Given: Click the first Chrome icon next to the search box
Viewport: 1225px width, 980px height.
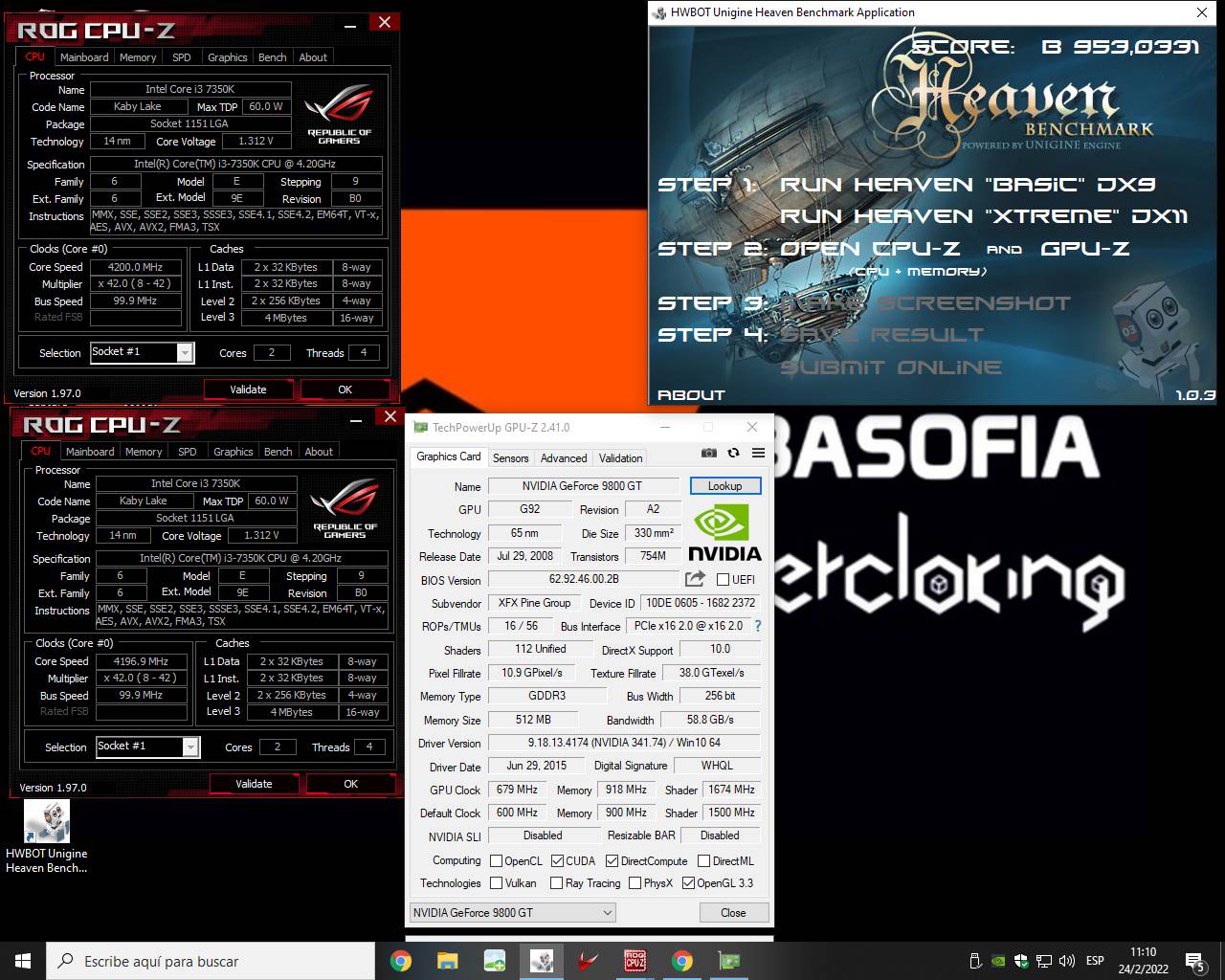Looking at the screenshot, I should (x=401, y=960).
